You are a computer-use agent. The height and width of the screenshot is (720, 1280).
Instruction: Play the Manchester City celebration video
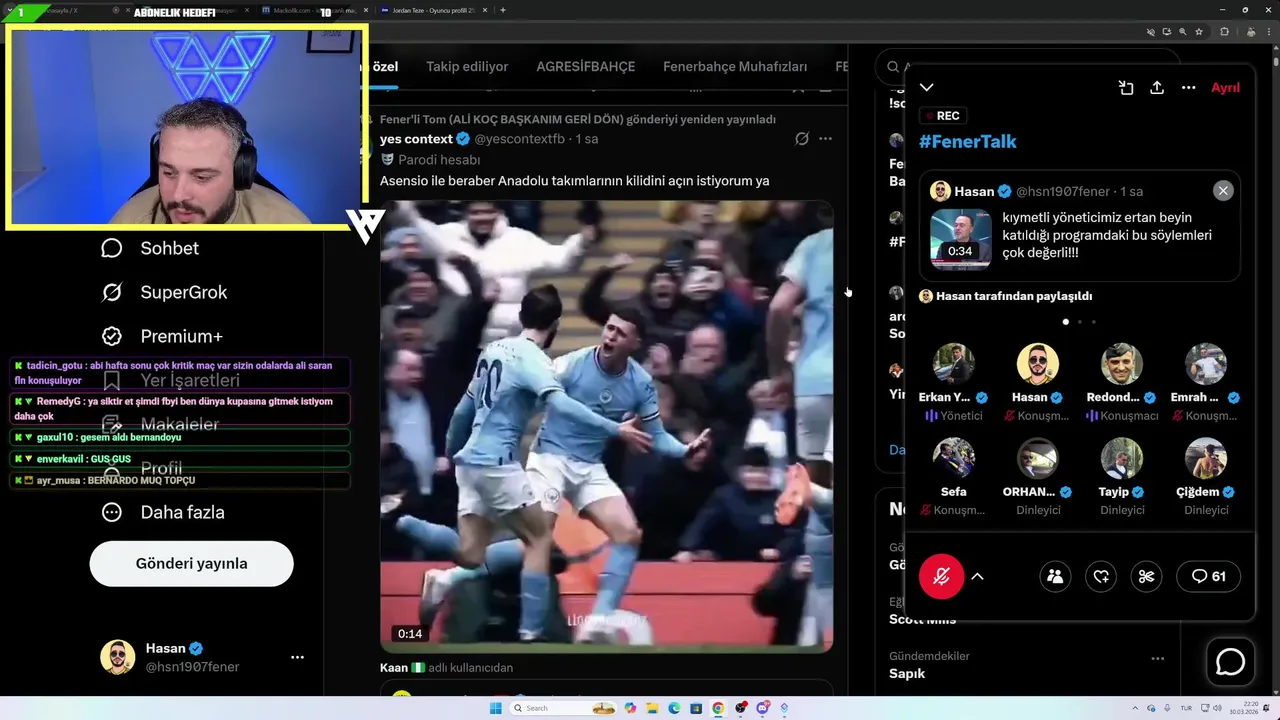606,427
